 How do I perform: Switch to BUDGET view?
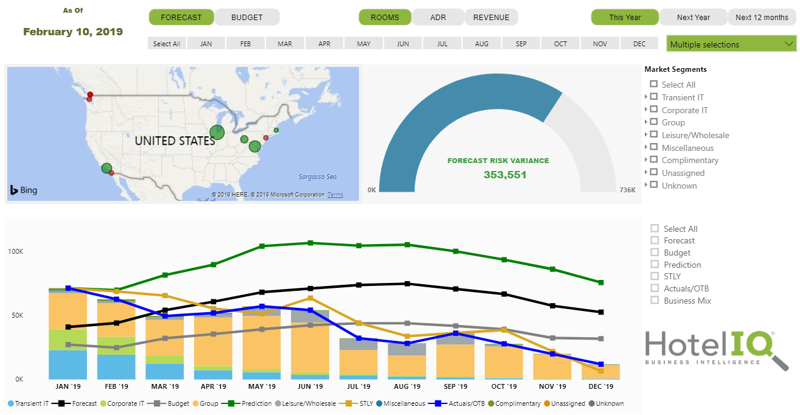[x=247, y=17]
